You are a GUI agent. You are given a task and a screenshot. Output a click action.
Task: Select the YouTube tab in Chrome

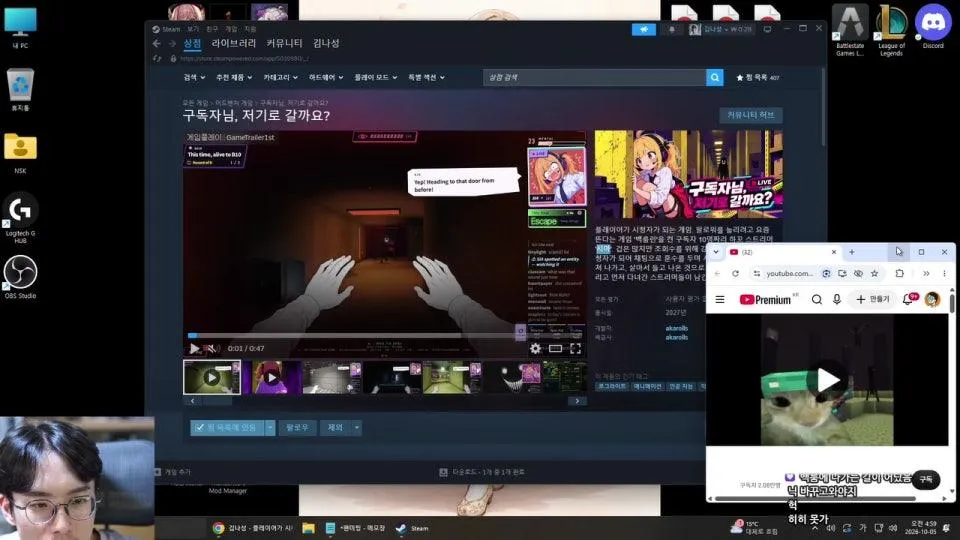tap(782, 252)
